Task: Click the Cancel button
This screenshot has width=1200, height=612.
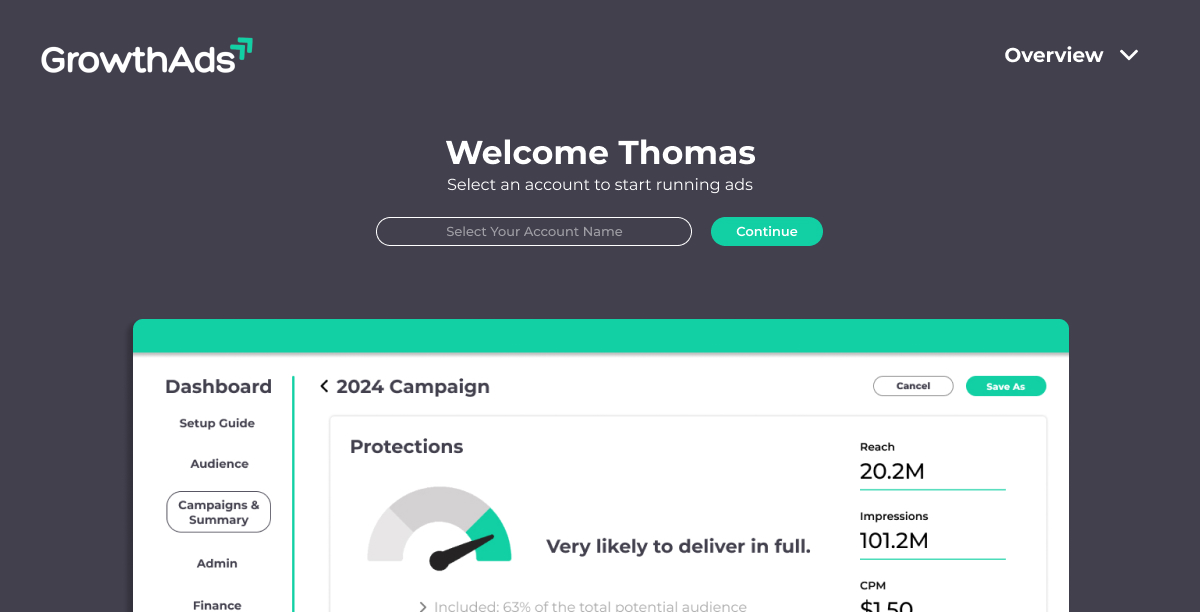Action: 913,386
